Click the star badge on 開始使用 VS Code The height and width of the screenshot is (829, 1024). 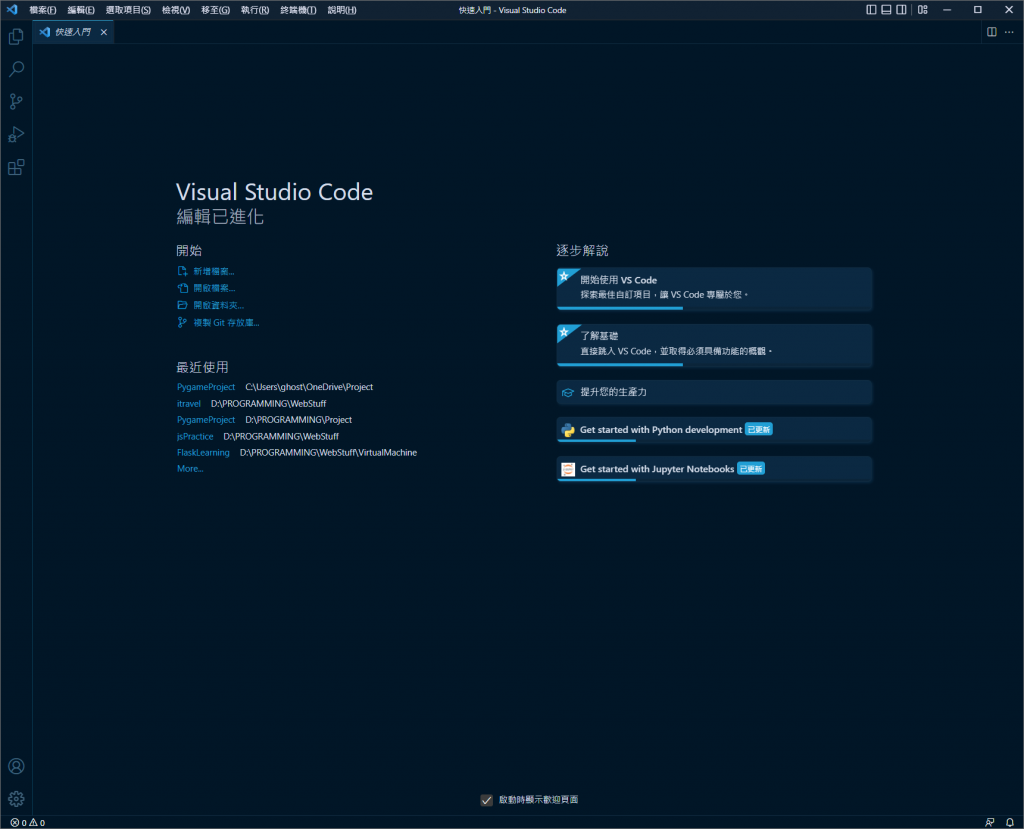[564, 276]
